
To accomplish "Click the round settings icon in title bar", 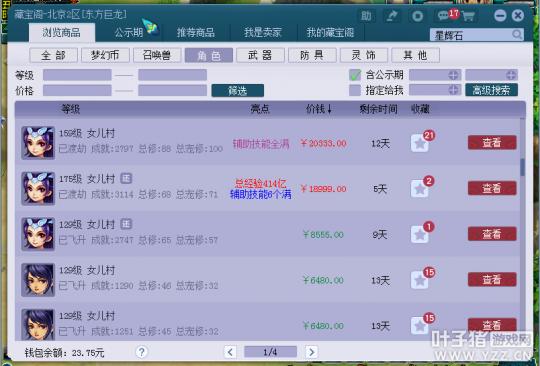I will (x=418, y=16).
